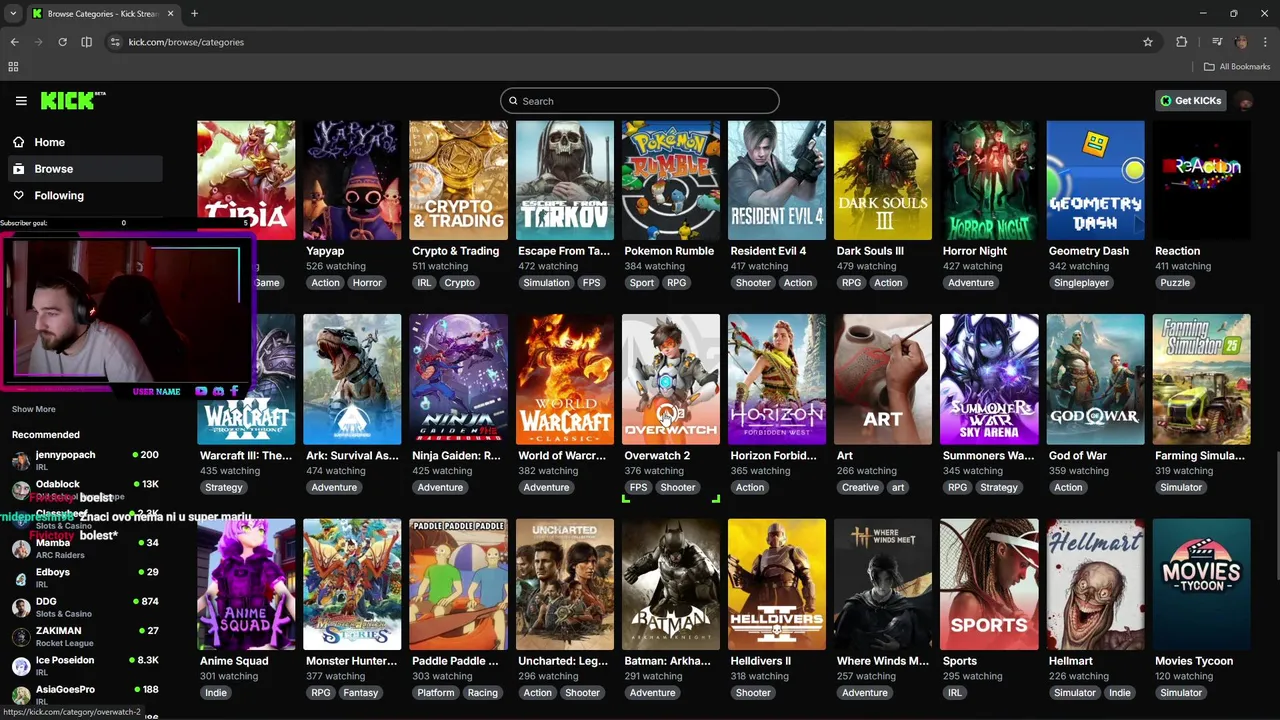Open Movies Tycoon category thumbnail
Viewport: 1280px width, 720px height.
tap(1202, 584)
